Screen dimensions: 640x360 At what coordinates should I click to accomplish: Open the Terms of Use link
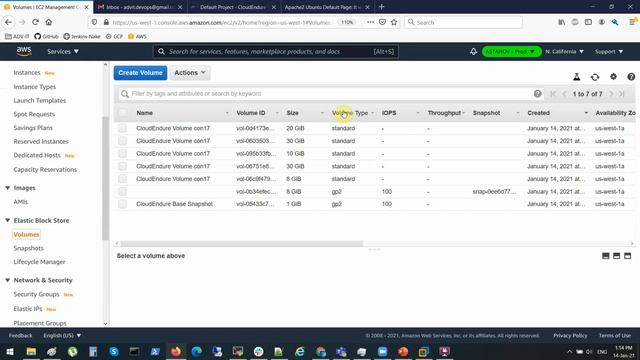tap(615, 336)
